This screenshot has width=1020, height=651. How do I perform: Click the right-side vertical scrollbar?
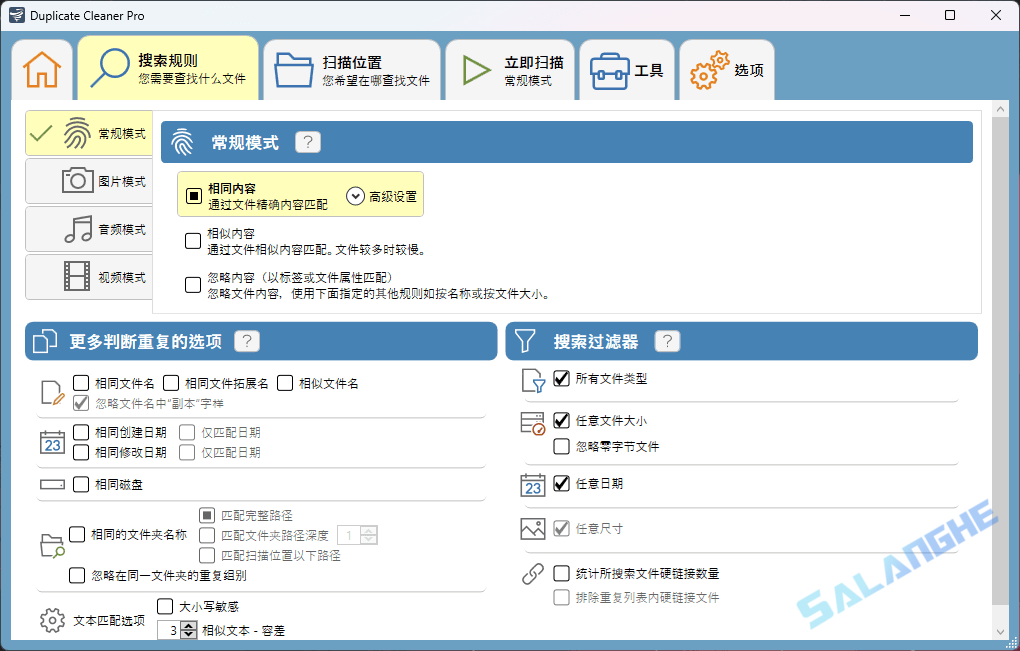[x=1004, y=350]
